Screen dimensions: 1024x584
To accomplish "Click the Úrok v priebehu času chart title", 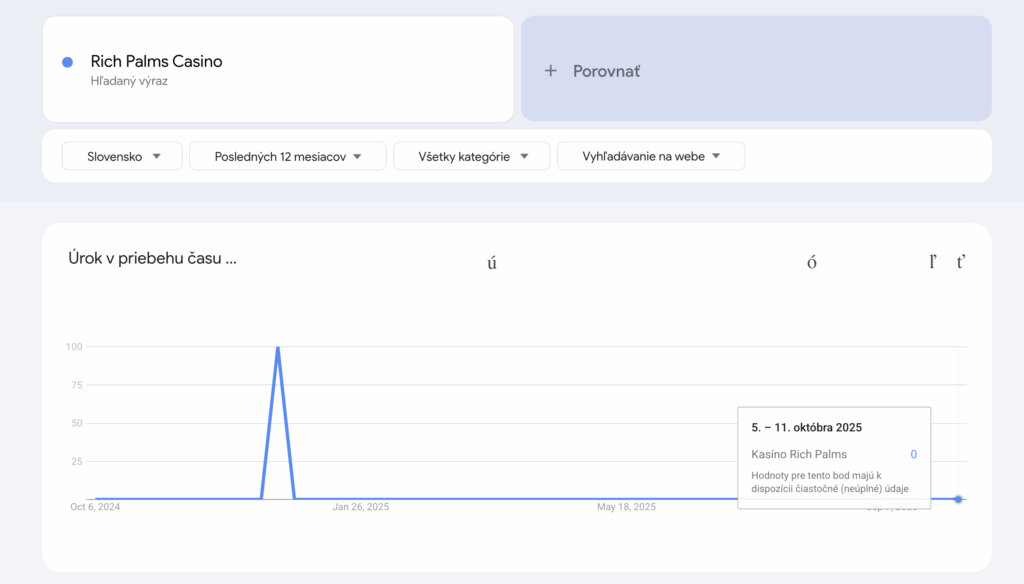I will 152,258.
